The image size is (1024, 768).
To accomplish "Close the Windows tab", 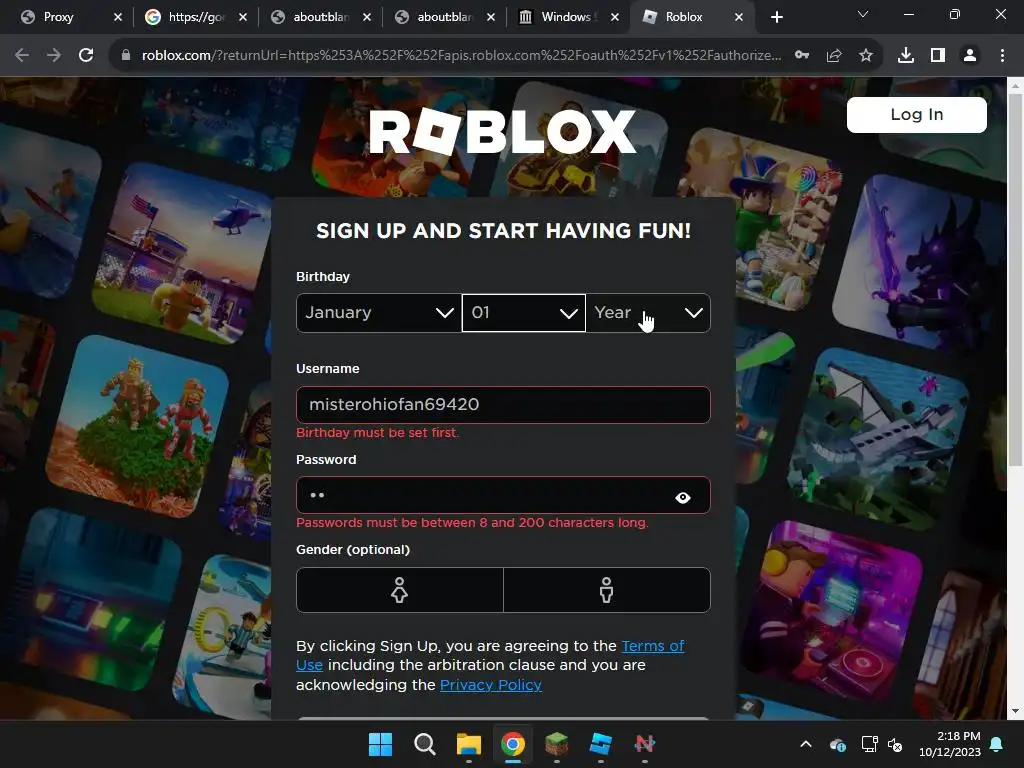I will click(x=615, y=17).
